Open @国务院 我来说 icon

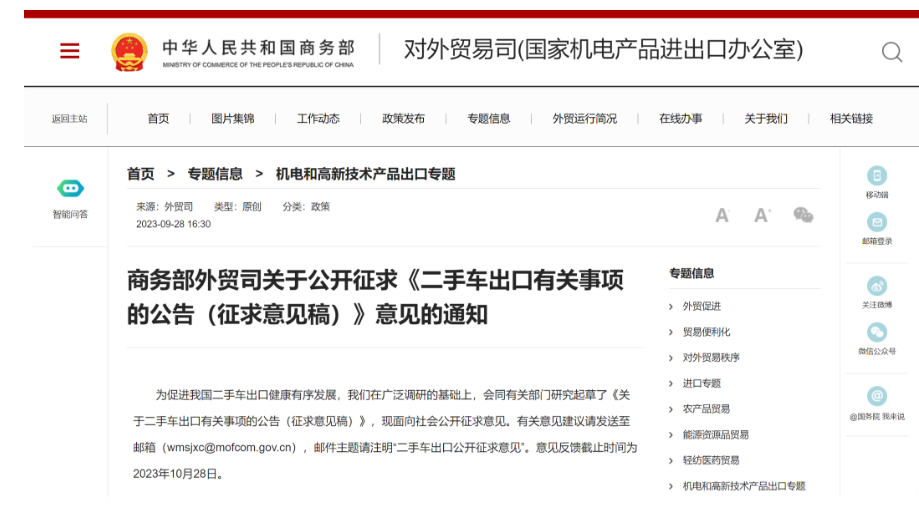coord(877,397)
